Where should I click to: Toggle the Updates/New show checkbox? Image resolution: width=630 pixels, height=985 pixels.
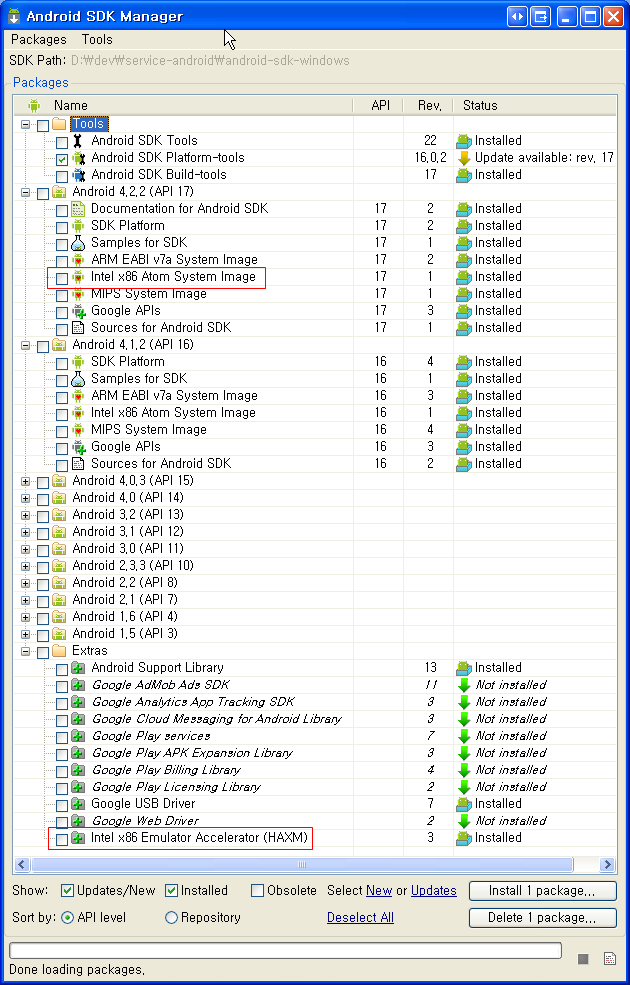point(67,891)
